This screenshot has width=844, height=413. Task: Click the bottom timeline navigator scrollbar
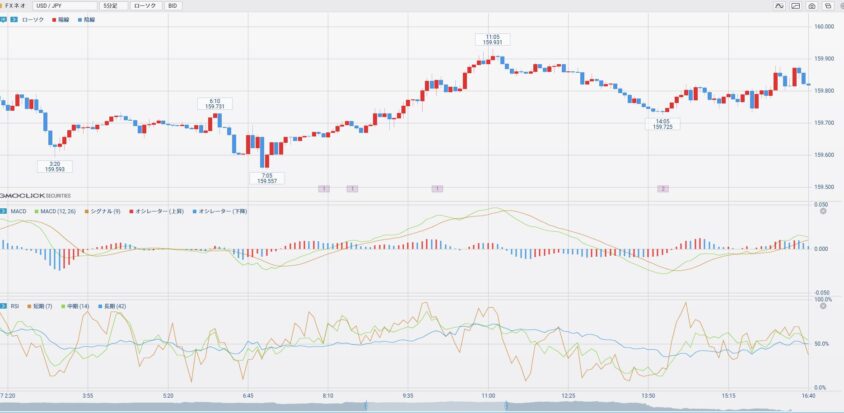(x=422, y=406)
